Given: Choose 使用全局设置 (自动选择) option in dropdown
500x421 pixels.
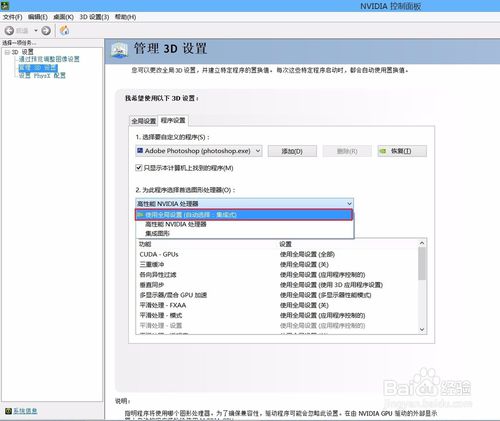Looking at the screenshot, I should [x=244, y=215].
